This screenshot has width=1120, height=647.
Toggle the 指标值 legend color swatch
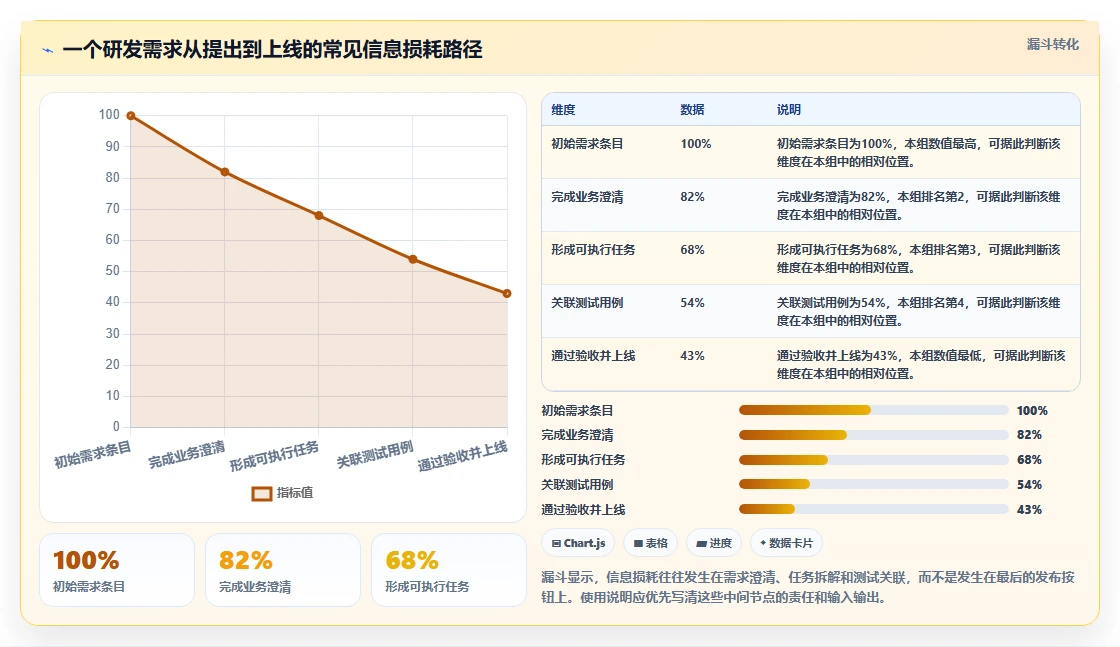pyautogui.click(x=261, y=493)
